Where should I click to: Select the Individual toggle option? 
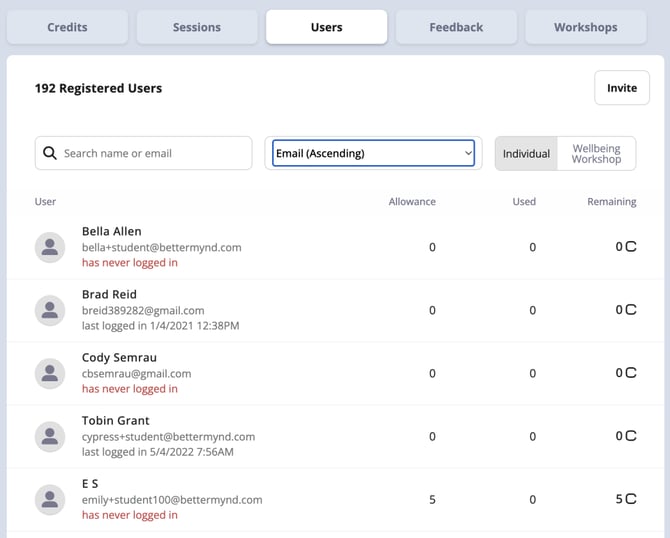tap(526, 154)
